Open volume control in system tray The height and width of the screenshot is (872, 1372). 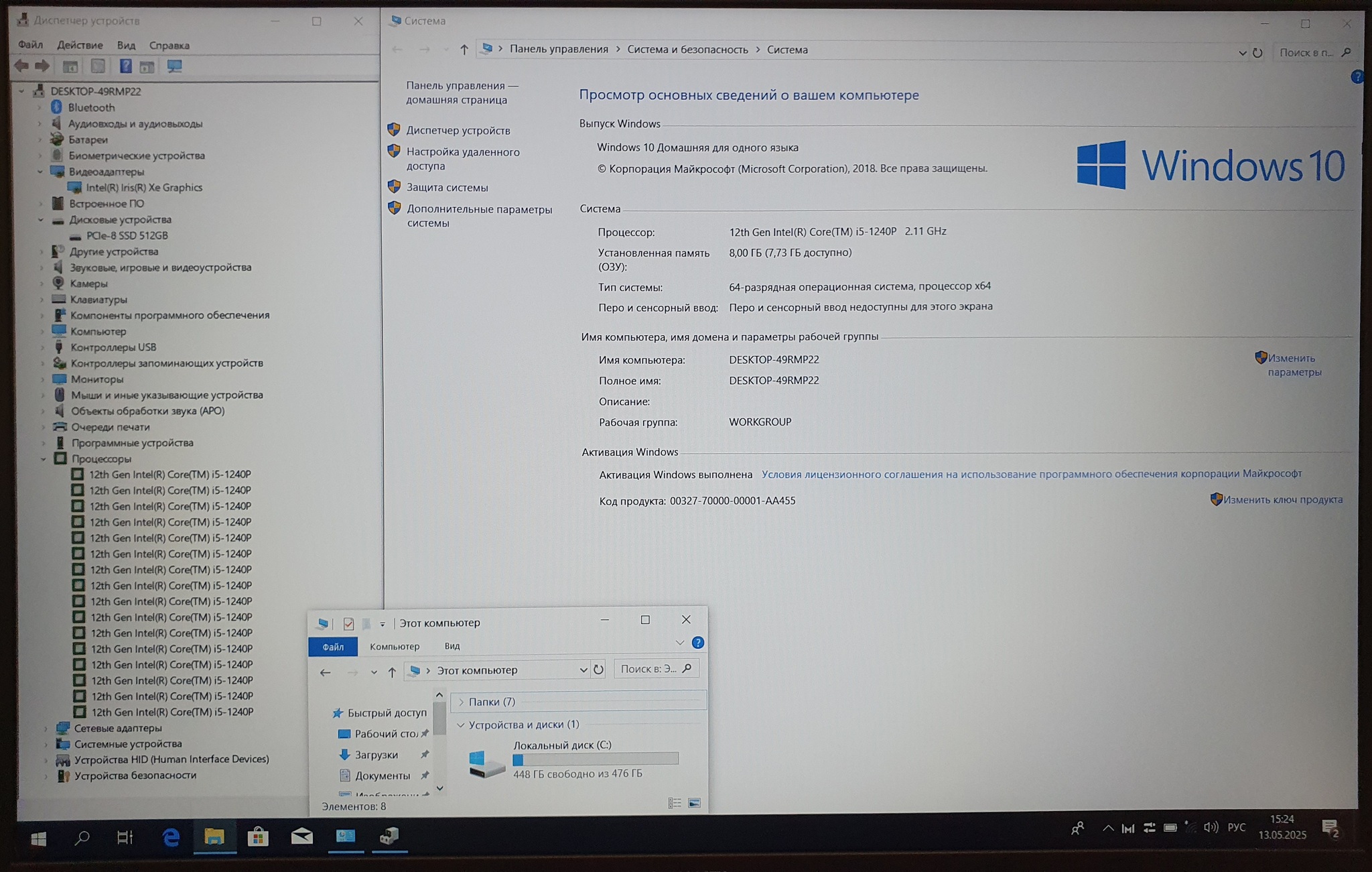tap(1210, 827)
